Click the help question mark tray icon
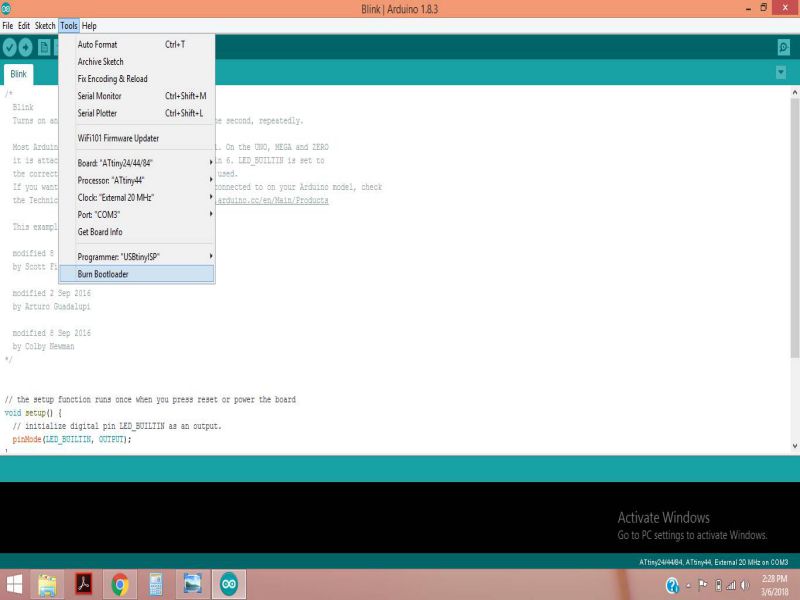 point(672,585)
